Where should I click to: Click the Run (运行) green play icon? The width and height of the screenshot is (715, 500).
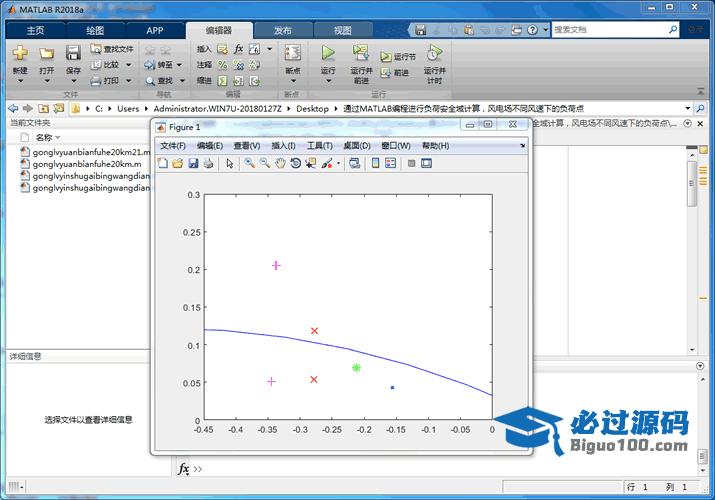pos(328,53)
